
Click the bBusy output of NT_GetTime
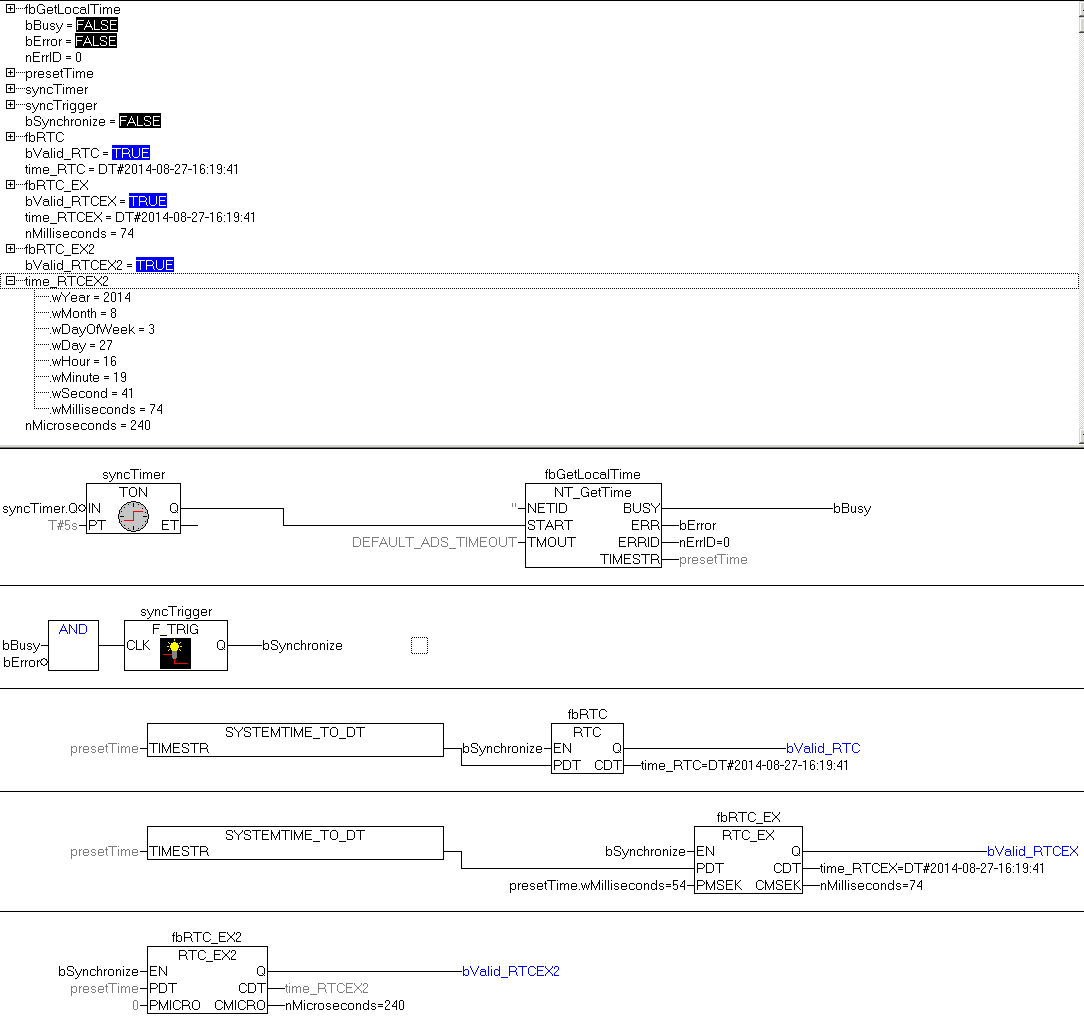pyautogui.click(x=852, y=509)
